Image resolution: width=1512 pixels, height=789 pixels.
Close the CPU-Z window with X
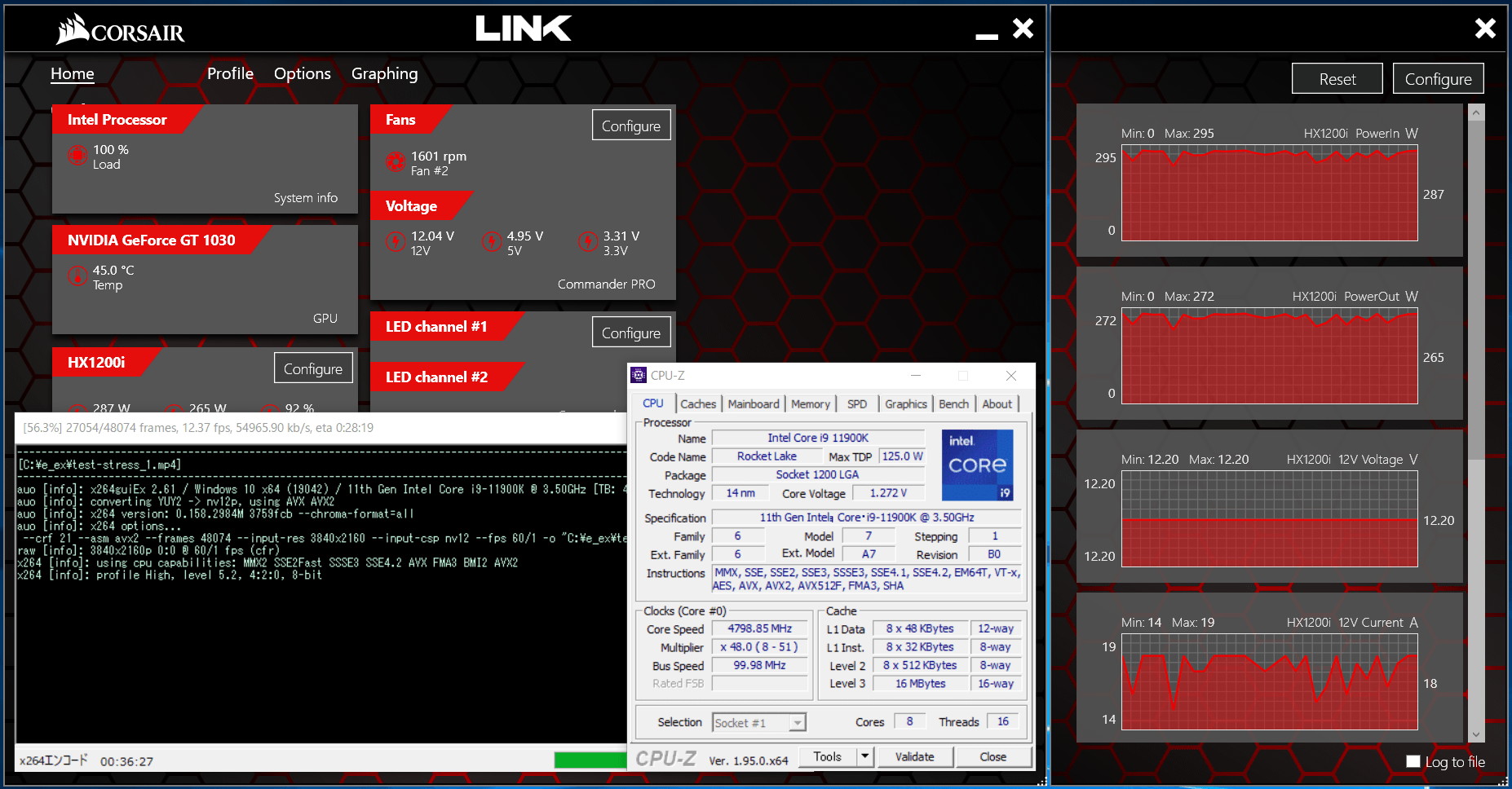coord(1011,376)
